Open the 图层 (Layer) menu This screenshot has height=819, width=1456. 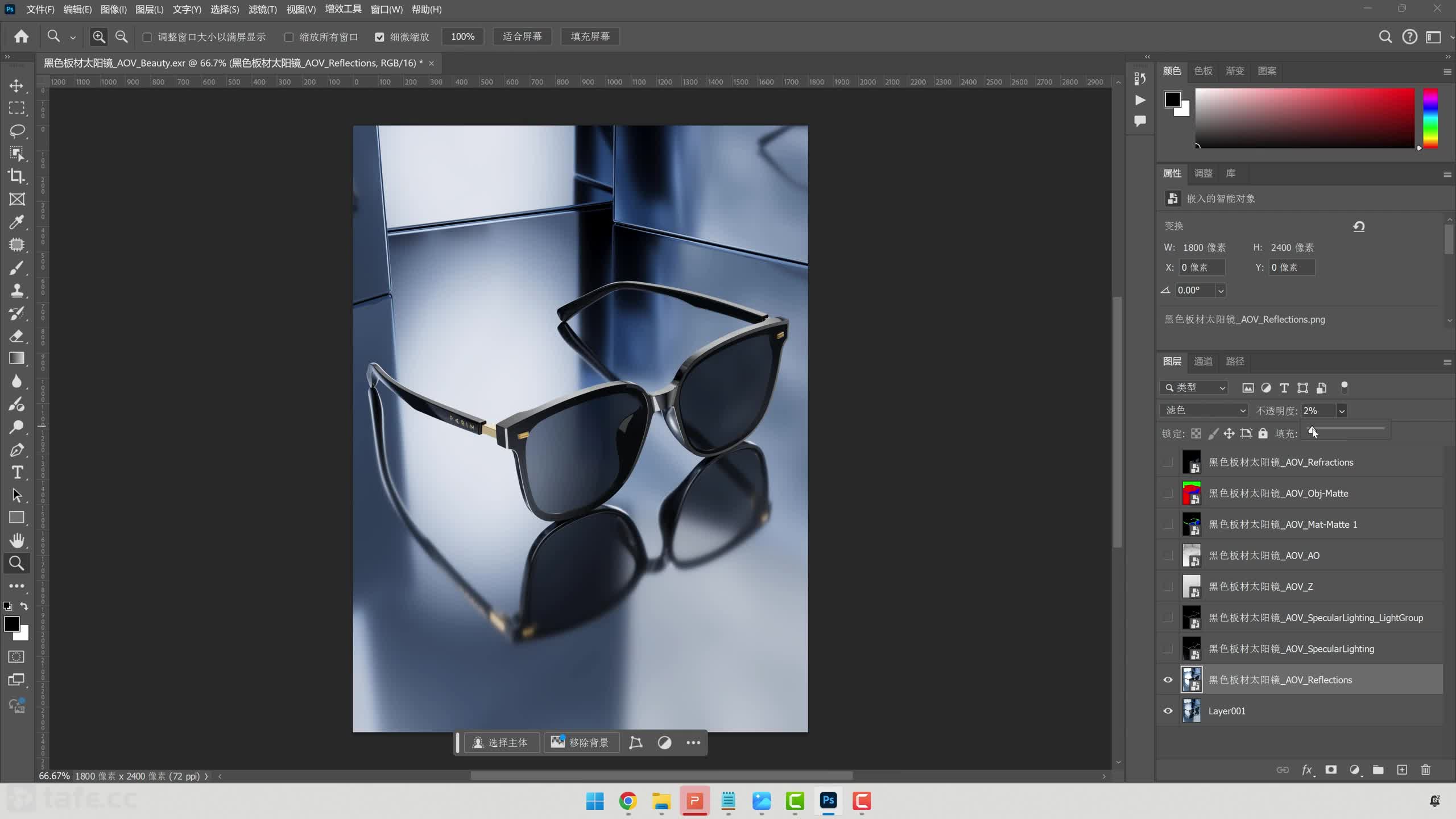(x=150, y=9)
